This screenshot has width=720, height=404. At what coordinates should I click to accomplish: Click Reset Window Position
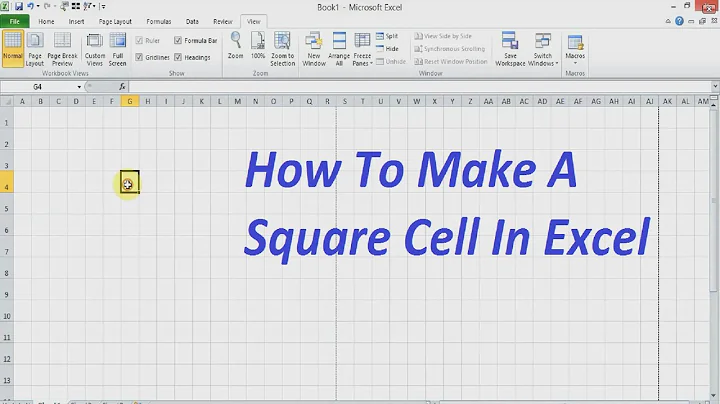450,62
